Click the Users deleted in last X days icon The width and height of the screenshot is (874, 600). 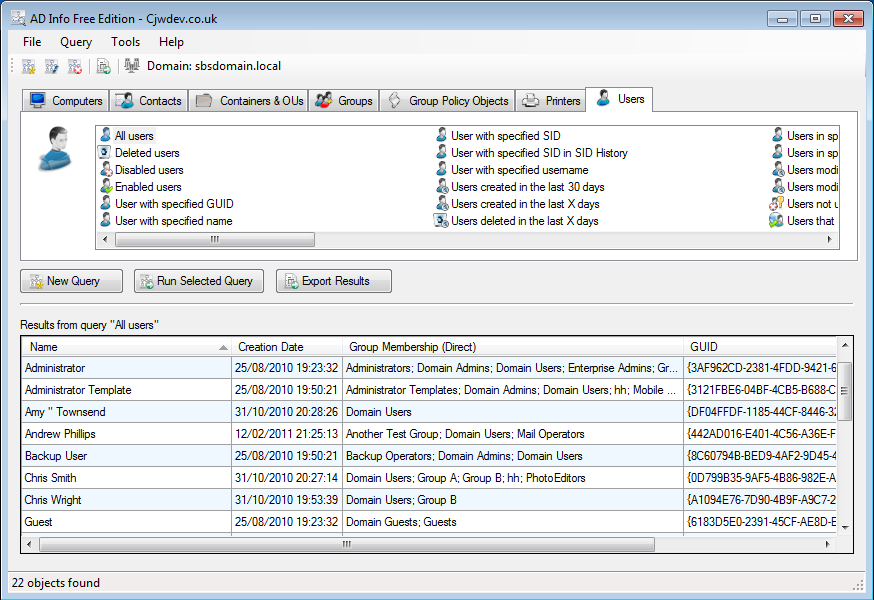[441, 221]
